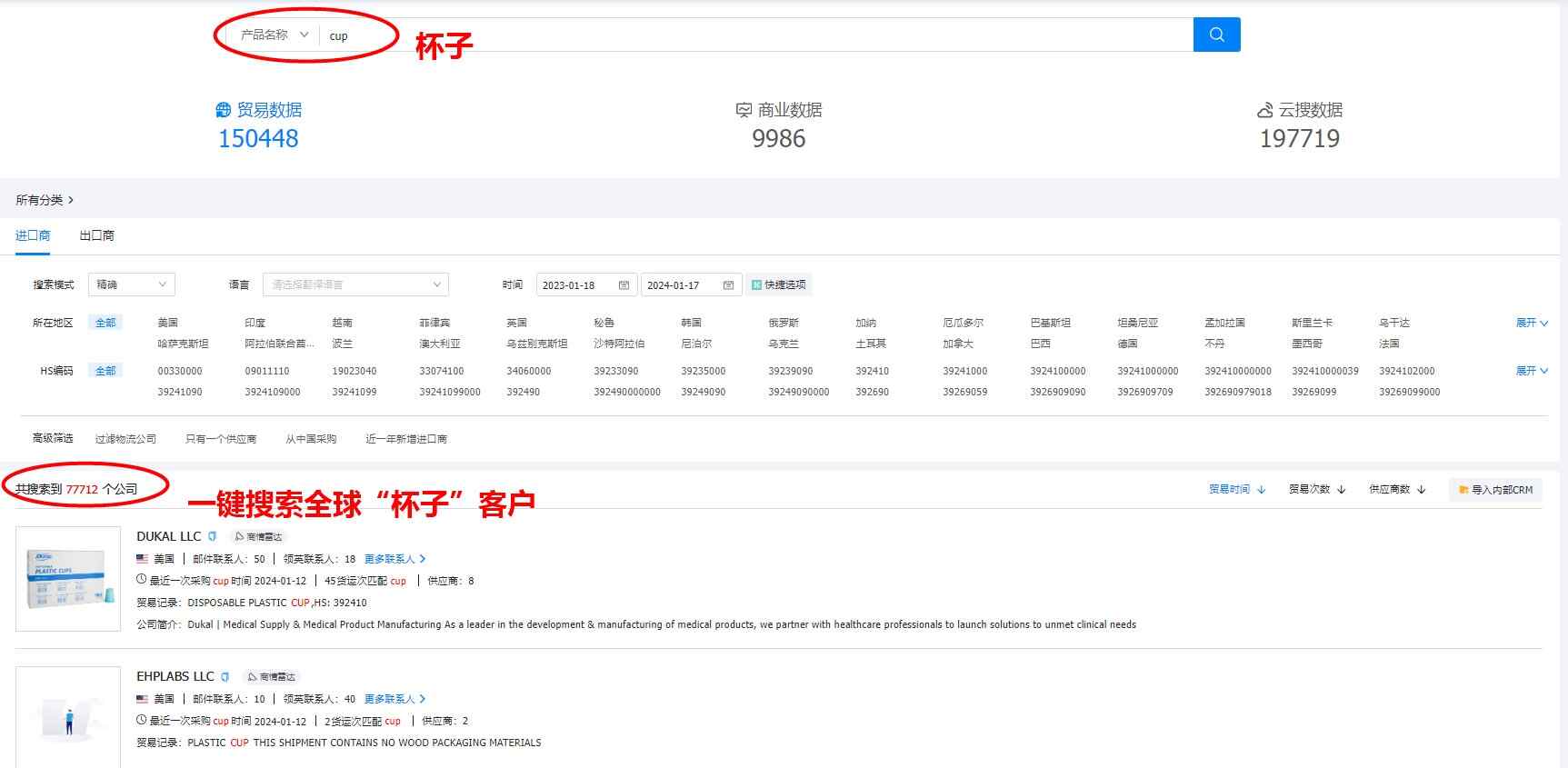Click the blue search magnifier button
Viewport: 1568px width, 768px height.
tap(1216, 35)
